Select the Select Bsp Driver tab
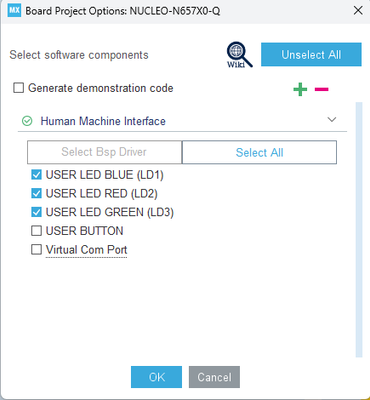Screen dimensions: 370x400 [104, 152]
